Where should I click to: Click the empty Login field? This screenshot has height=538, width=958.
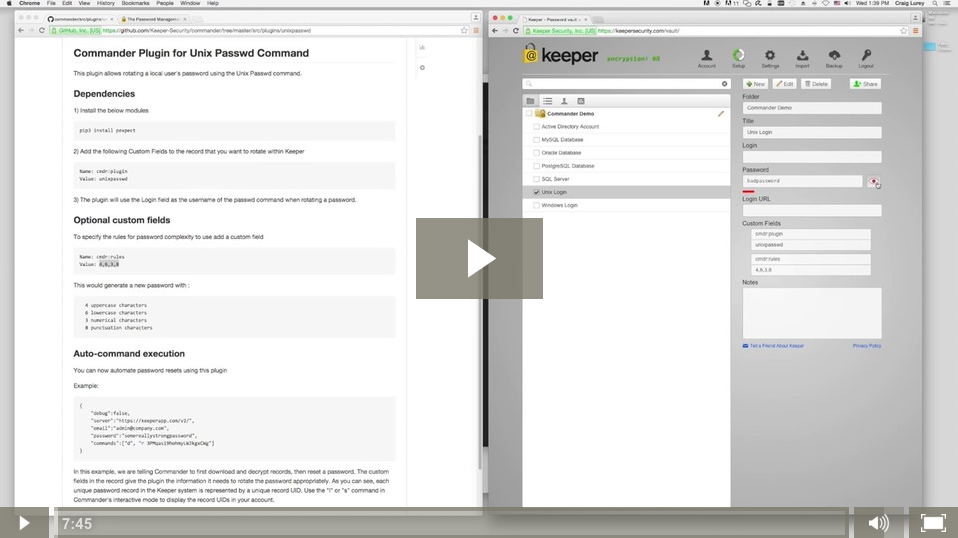click(812, 156)
